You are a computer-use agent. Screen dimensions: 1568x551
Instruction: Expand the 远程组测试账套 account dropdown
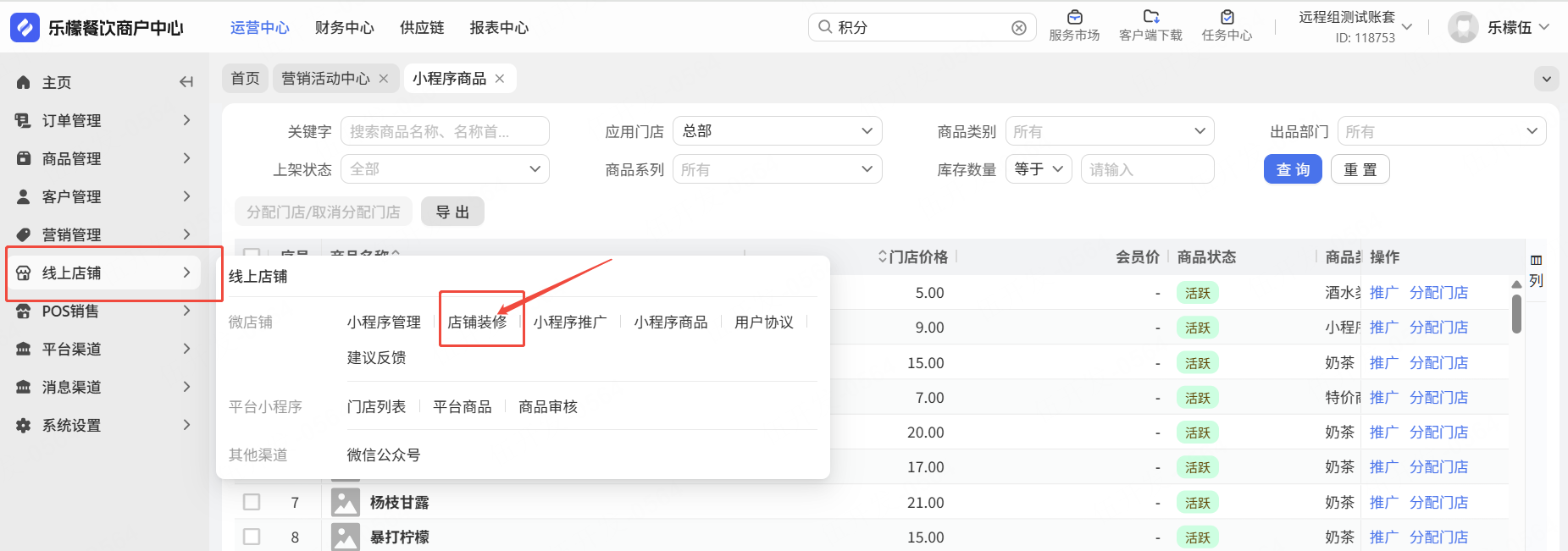(1407, 27)
